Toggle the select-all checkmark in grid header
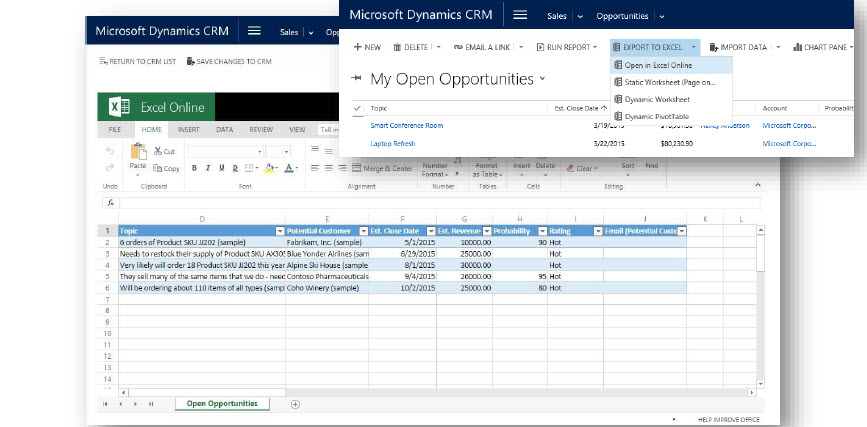 [357, 107]
